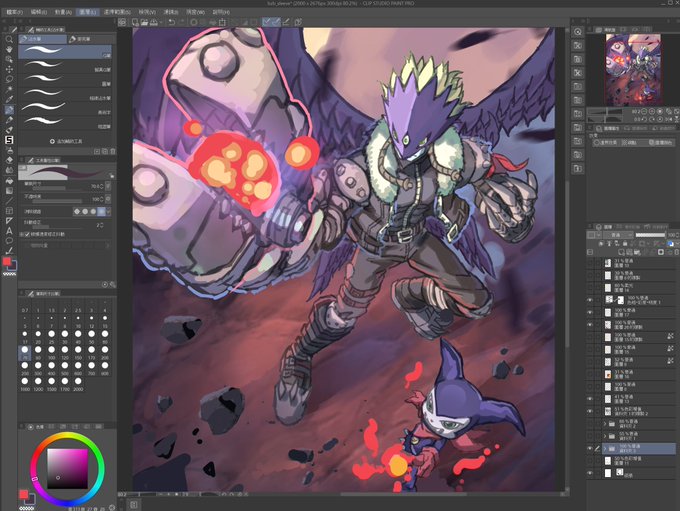Viewport: 680px width, 511px height.
Task: Toggle visibility of the selected layer folder
Action: tap(590, 448)
